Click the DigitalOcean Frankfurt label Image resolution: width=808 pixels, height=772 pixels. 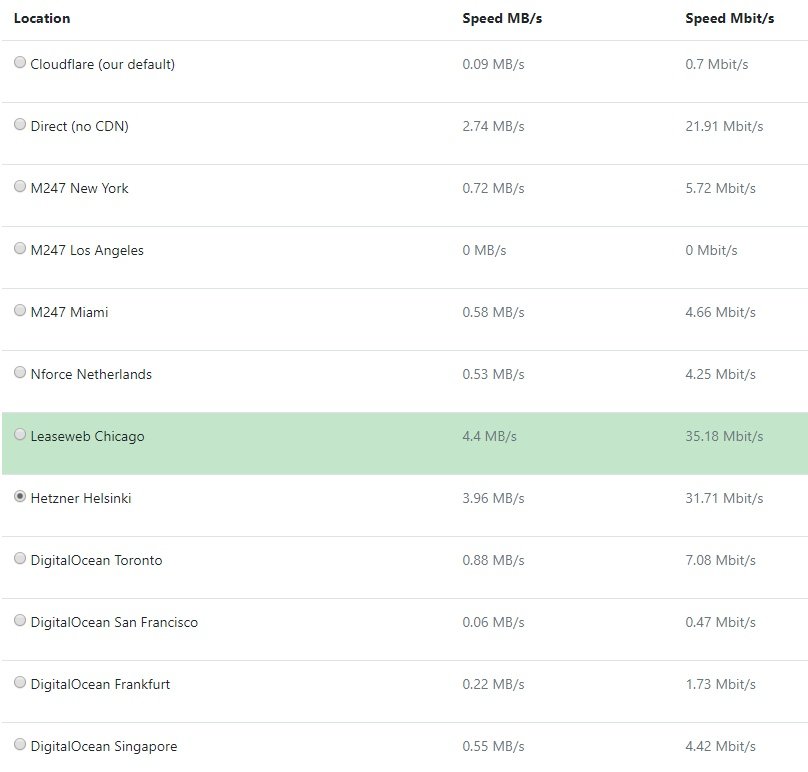tap(100, 684)
